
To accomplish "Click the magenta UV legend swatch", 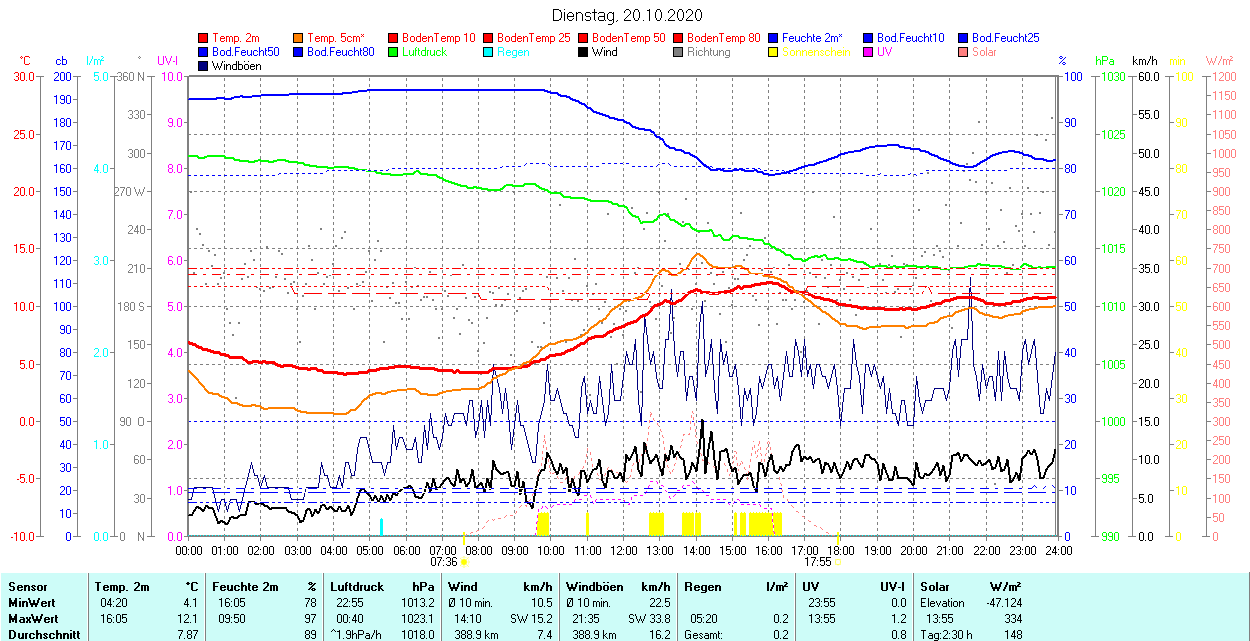I will pos(869,52).
